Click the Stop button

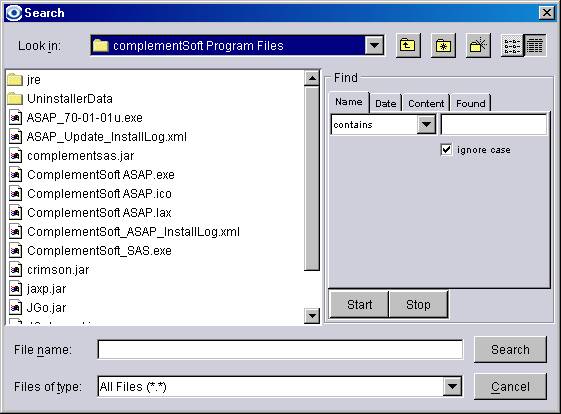(x=418, y=305)
